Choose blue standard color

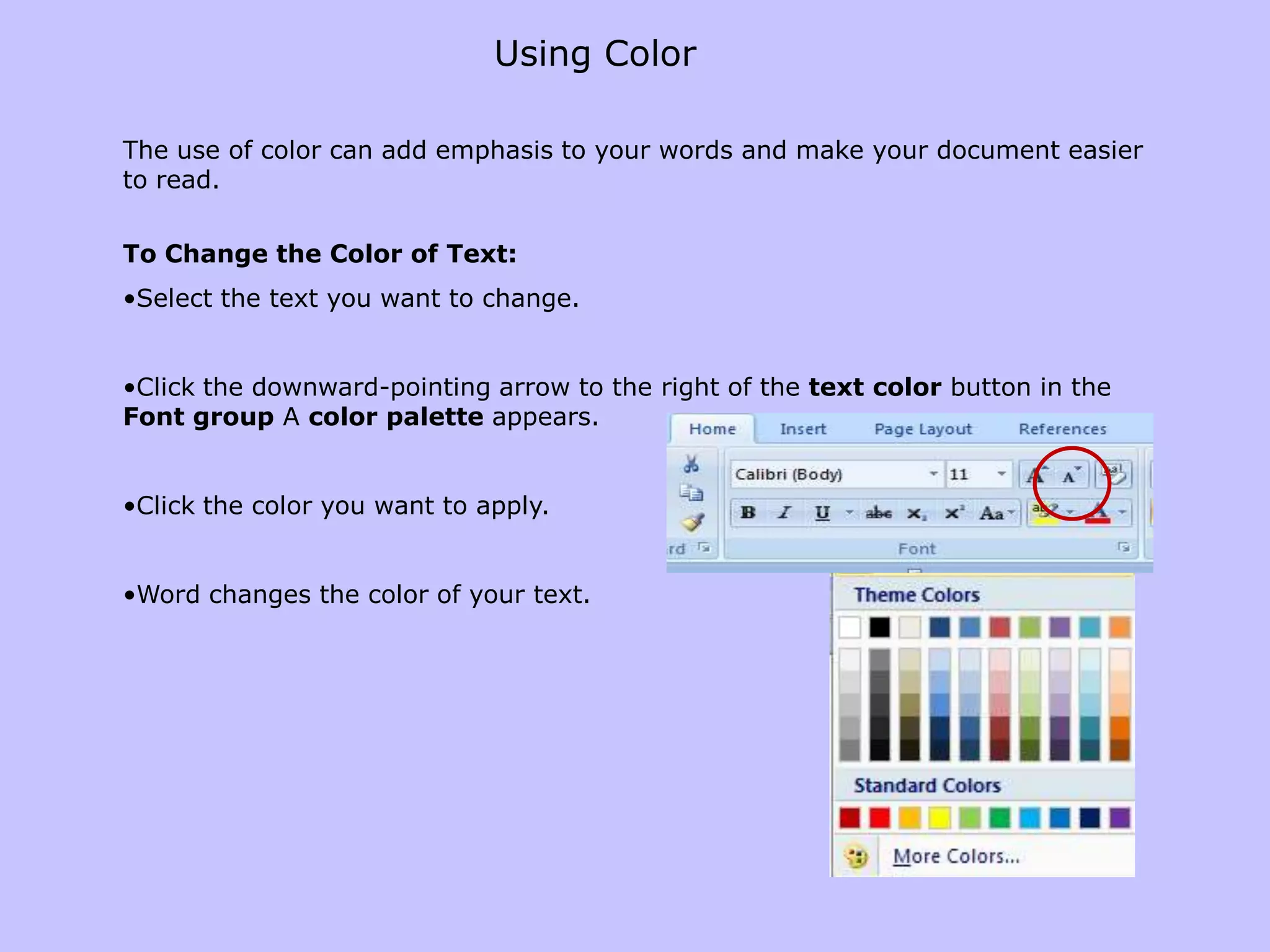click(x=1060, y=818)
